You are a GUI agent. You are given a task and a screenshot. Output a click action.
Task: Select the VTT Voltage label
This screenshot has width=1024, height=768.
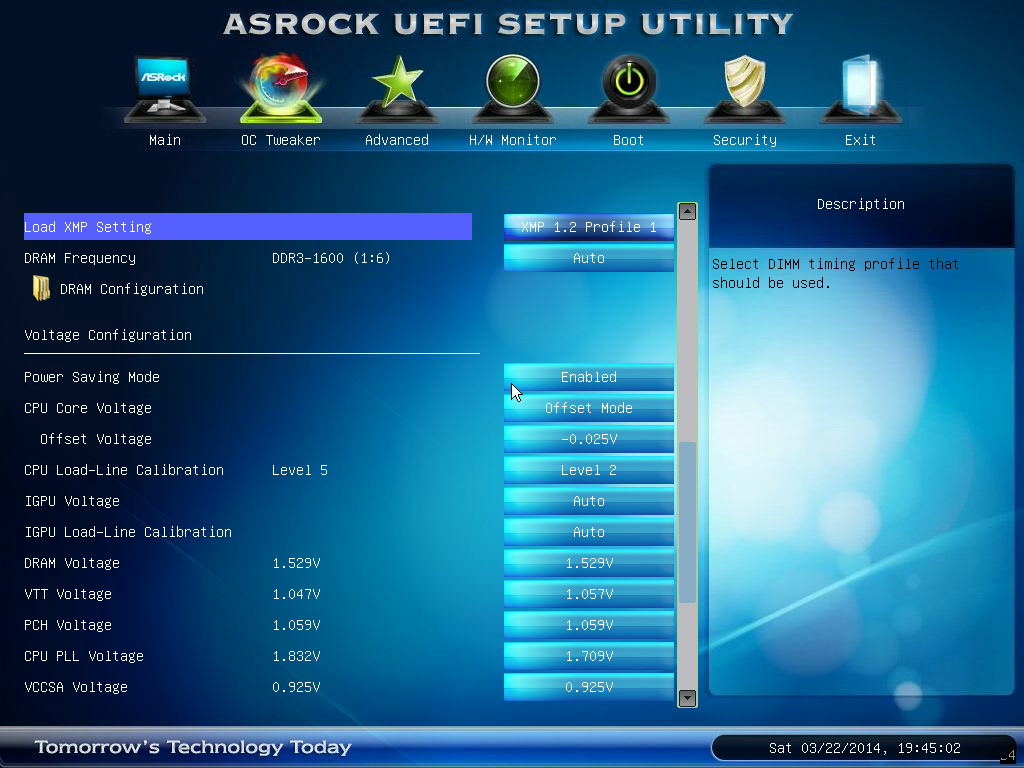point(68,594)
